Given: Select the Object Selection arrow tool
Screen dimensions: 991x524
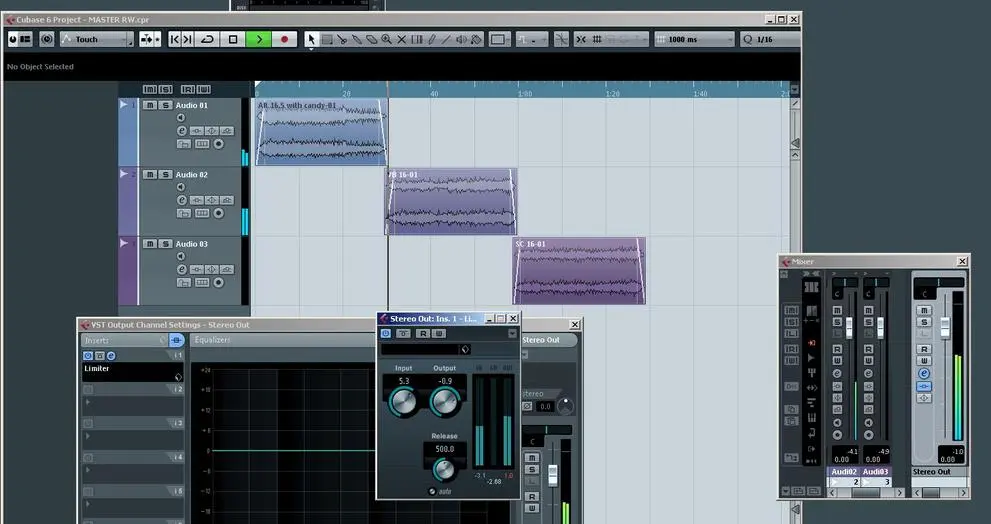Looking at the screenshot, I should 311,39.
